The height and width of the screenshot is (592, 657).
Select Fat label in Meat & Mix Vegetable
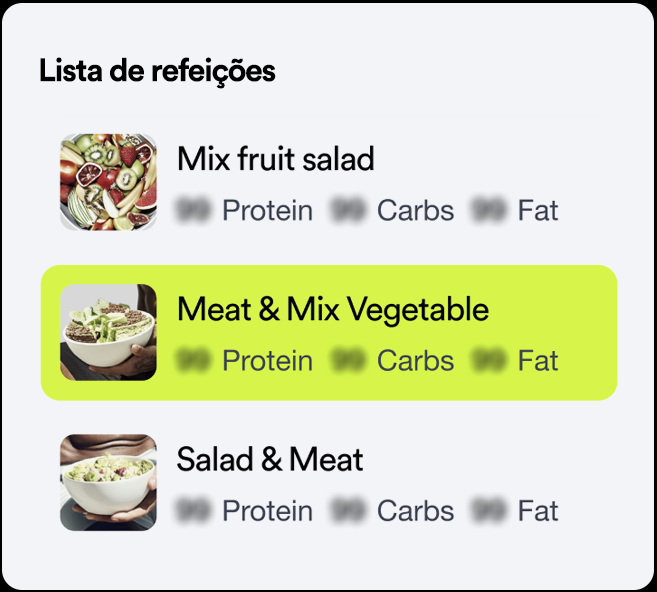click(538, 361)
